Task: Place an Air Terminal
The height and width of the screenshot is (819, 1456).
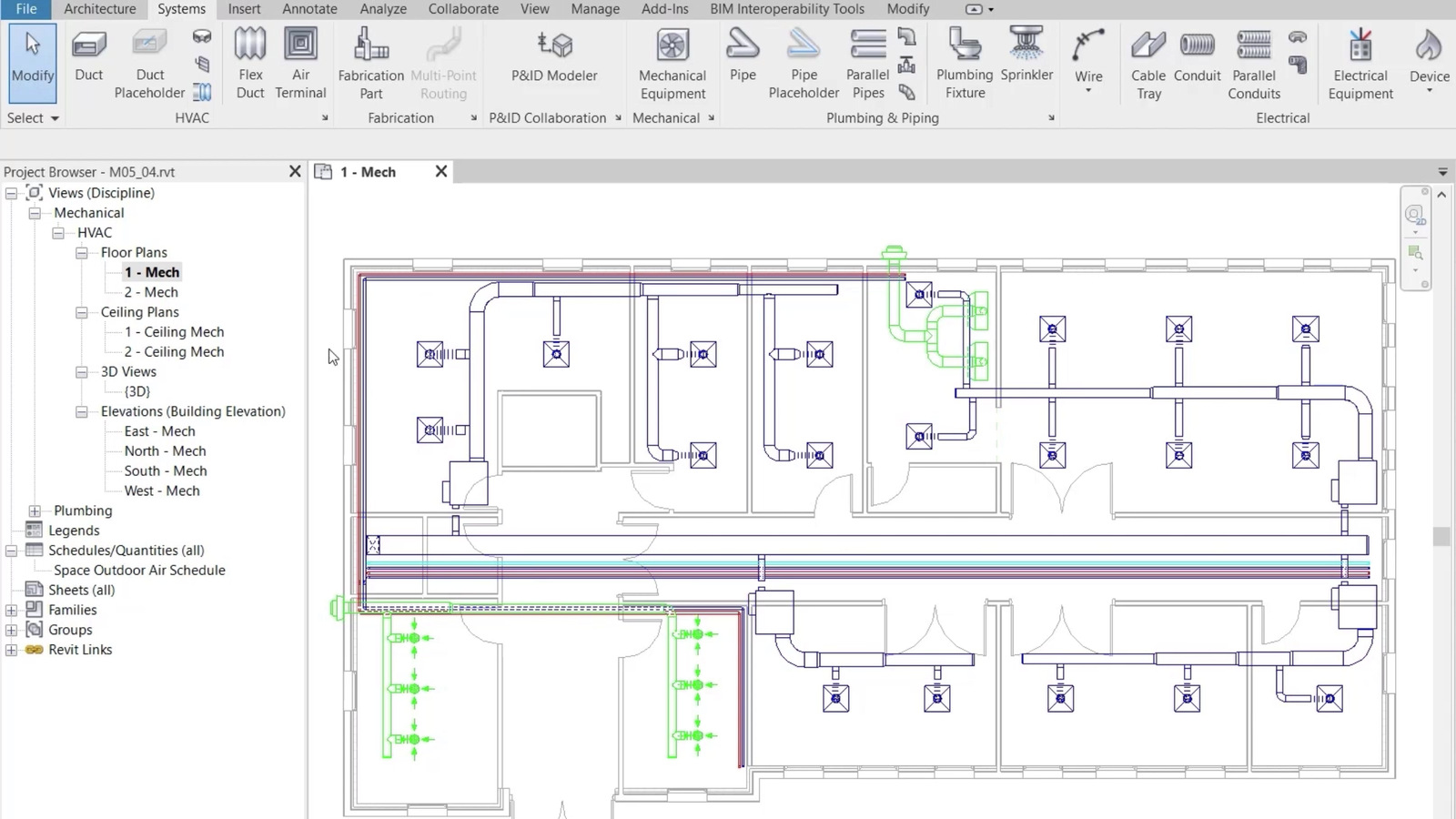Action: [x=300, y=64]
